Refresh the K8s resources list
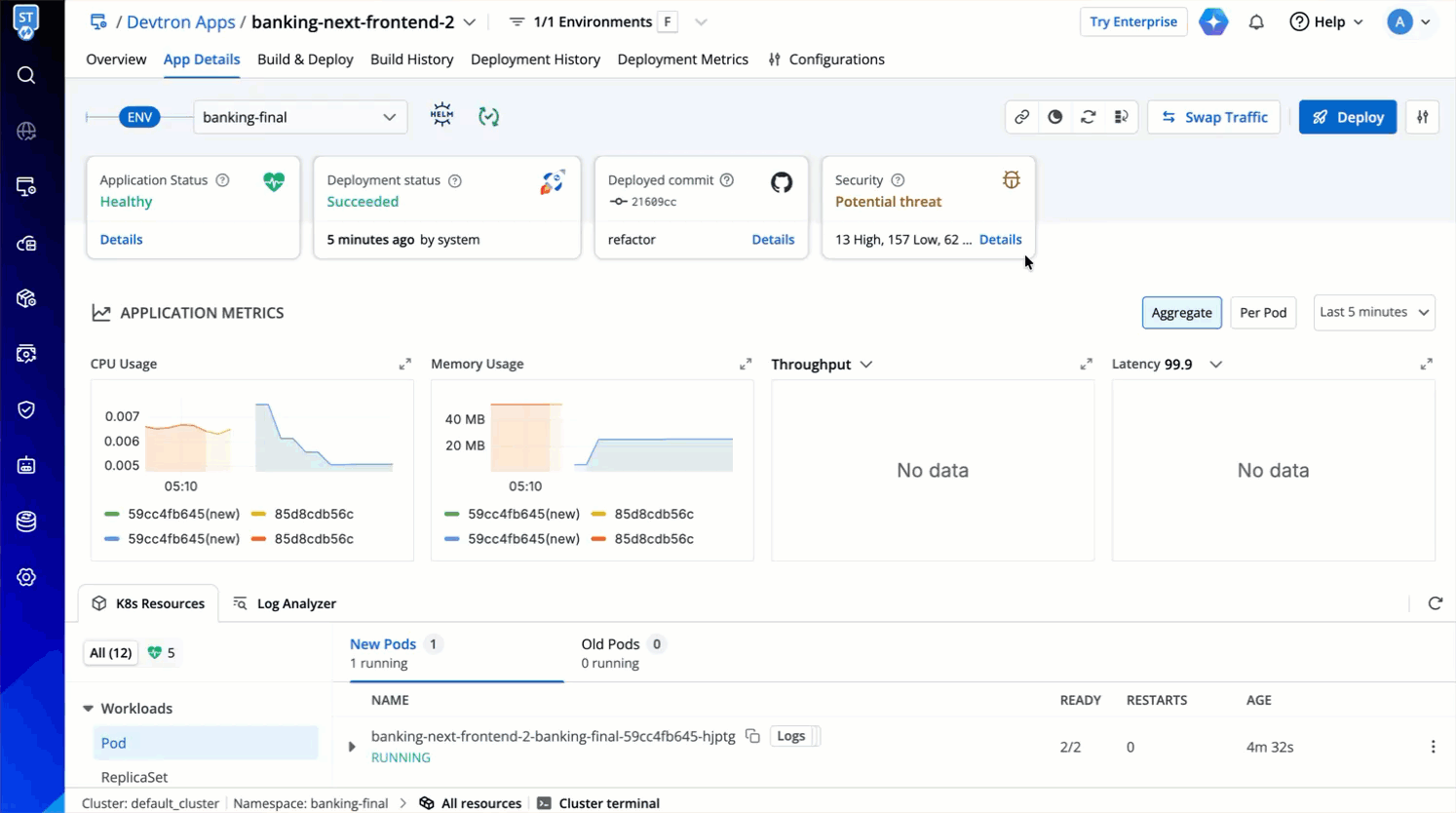The width and height of the screenshot is (1456, 813). tap(1435, 603)
